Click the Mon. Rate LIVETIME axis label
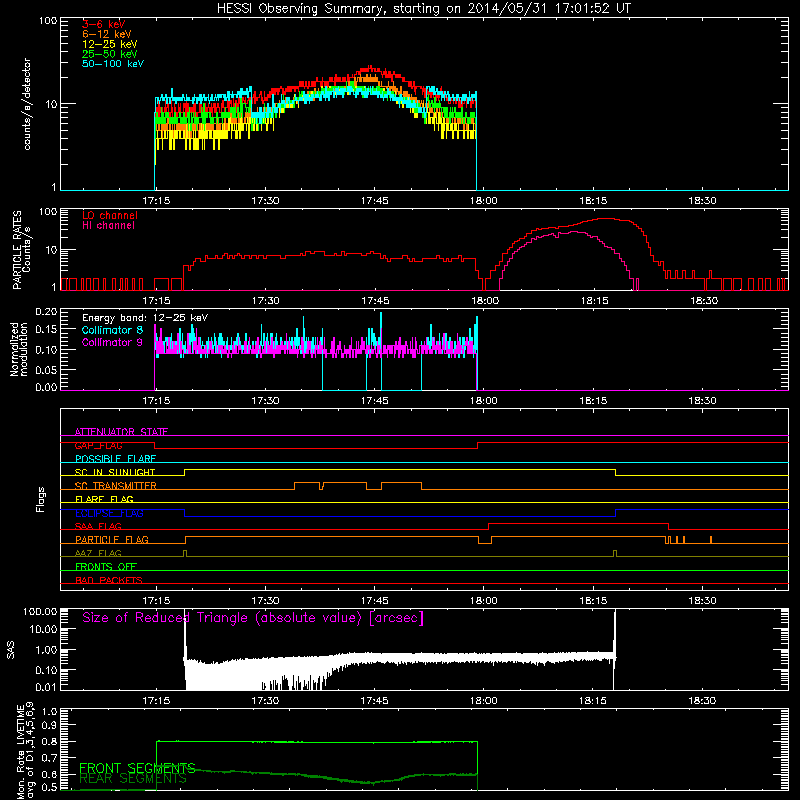Image resolution: width=800 pixels, height=800 pixels. pyautogui.click(x=26, y=750)
